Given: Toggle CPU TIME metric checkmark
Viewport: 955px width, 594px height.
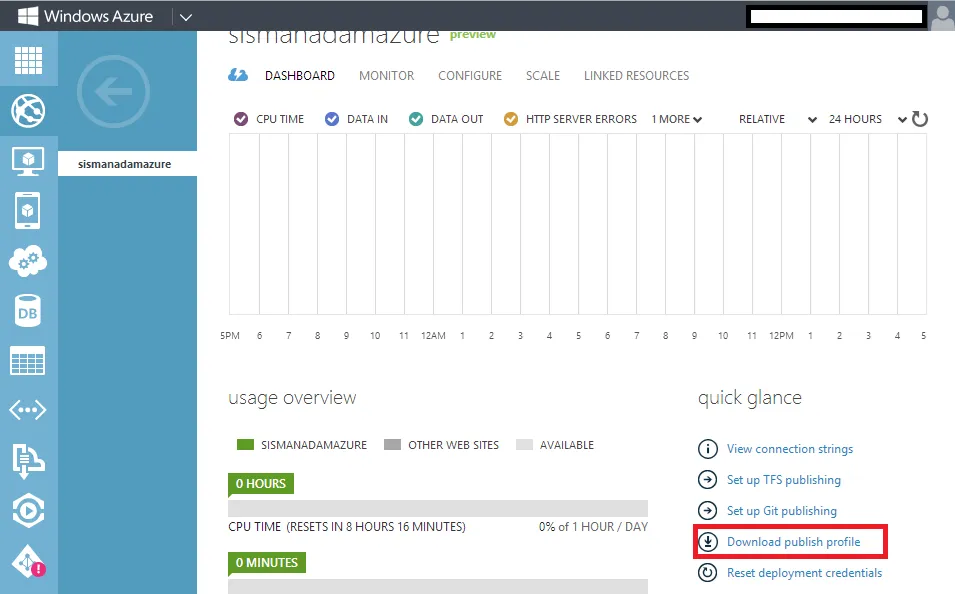Looking at the screenshot, I should 241,119.
